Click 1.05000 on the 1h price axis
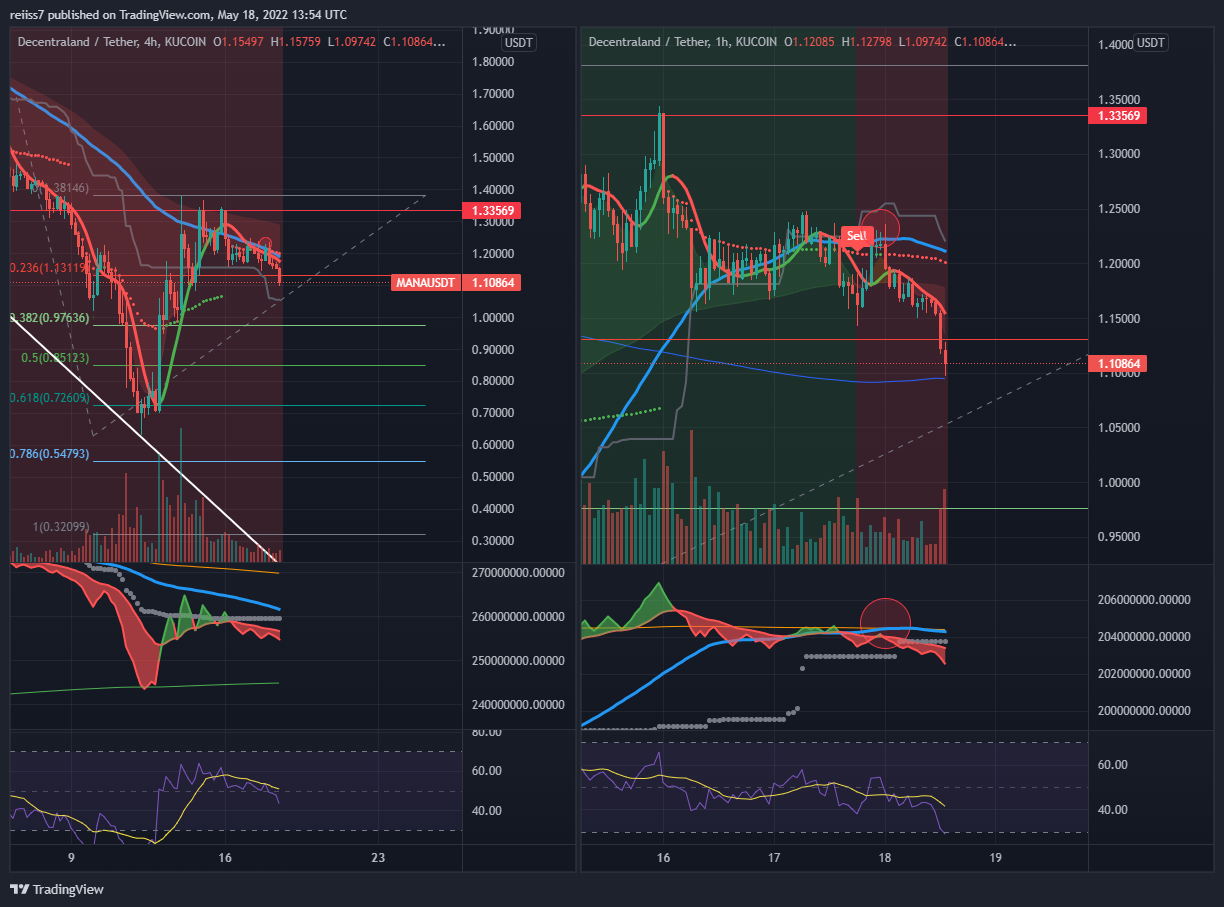1224x907 pixels. pyautogui.click(x=1120, y=427)
